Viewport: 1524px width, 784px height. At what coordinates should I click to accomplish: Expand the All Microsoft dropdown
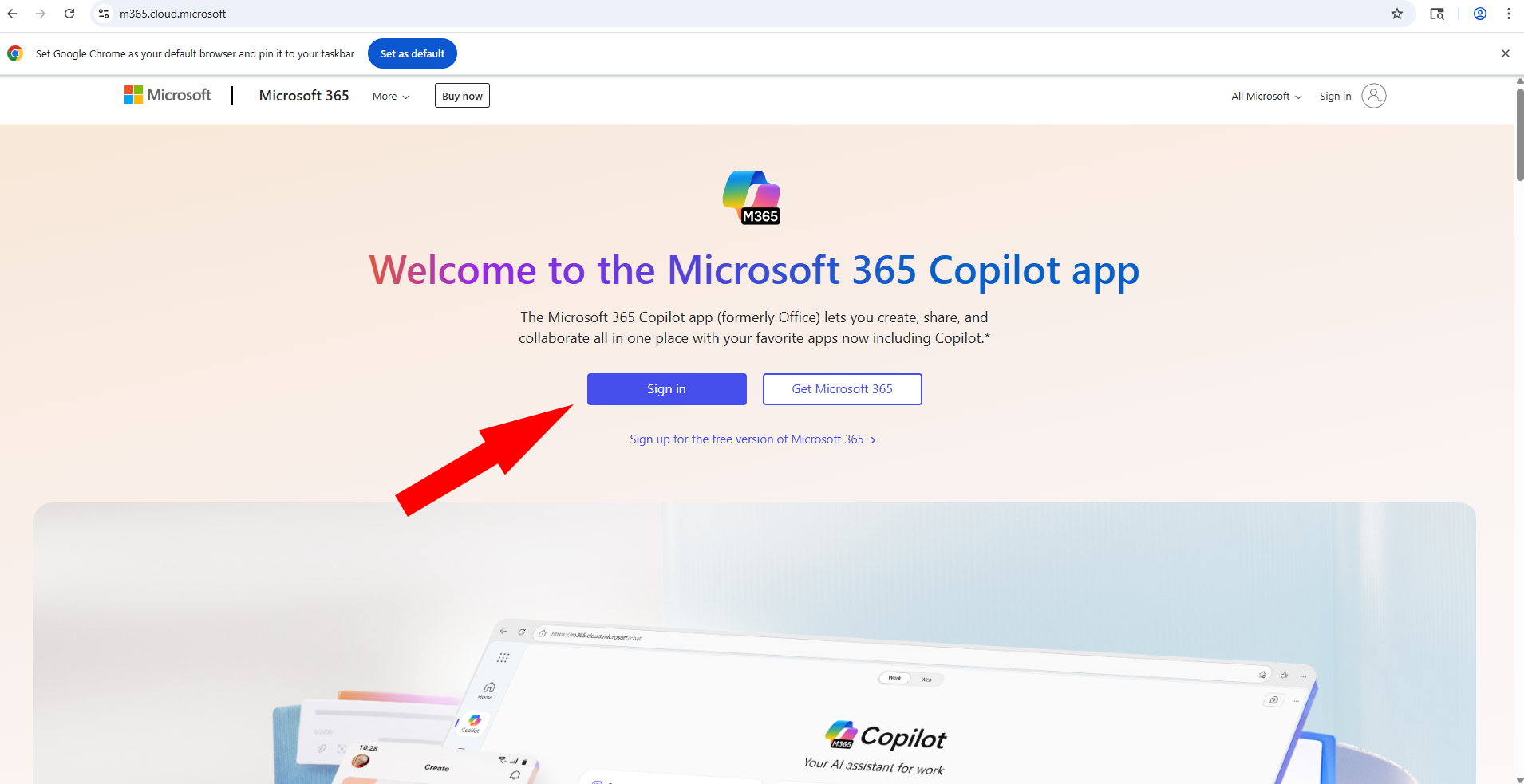(1266, 97)
